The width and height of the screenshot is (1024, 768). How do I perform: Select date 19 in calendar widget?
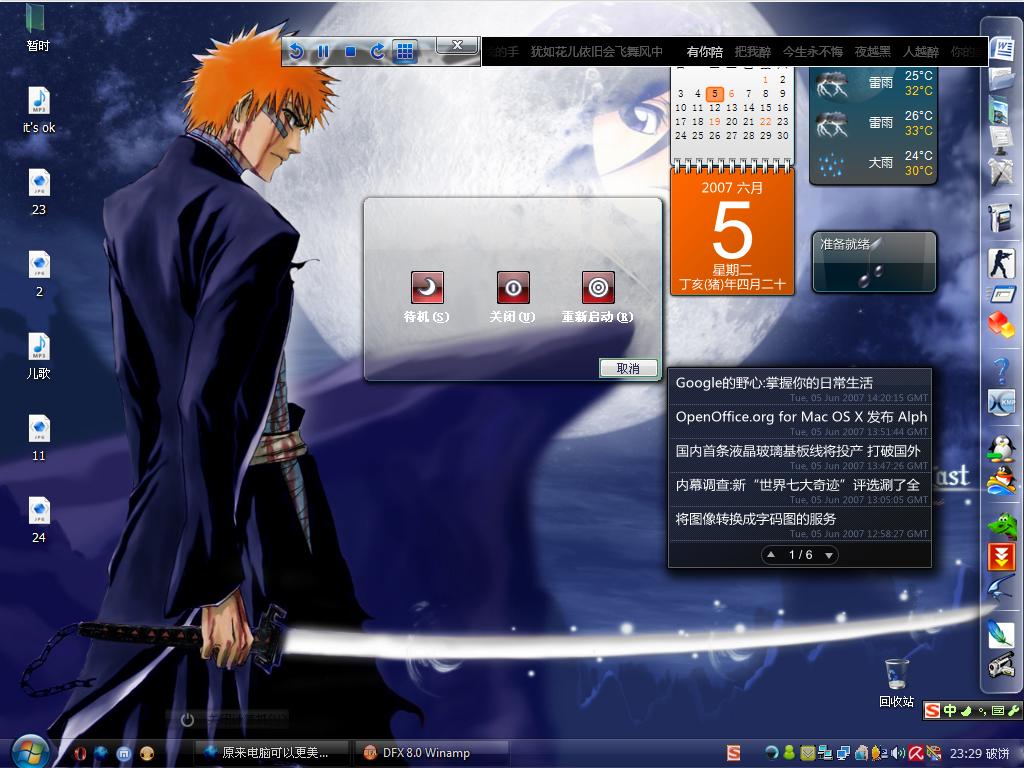714,121
